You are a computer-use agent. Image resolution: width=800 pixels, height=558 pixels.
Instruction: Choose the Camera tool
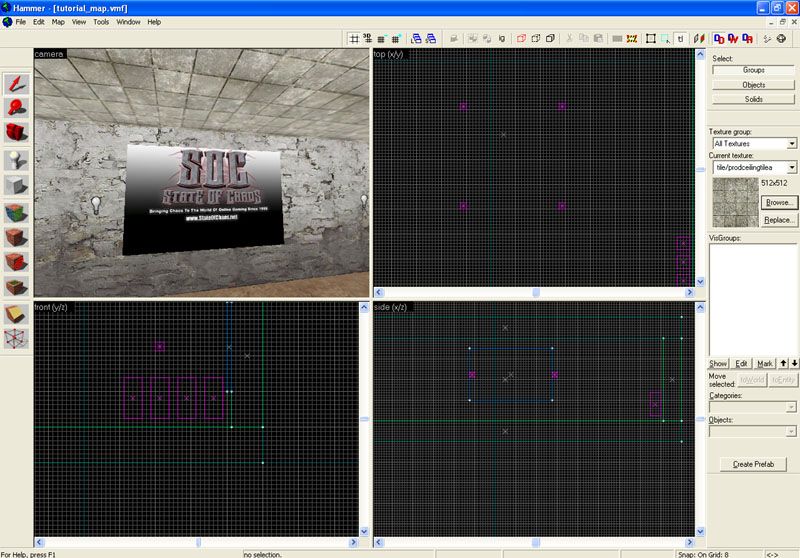click(17, 134)
